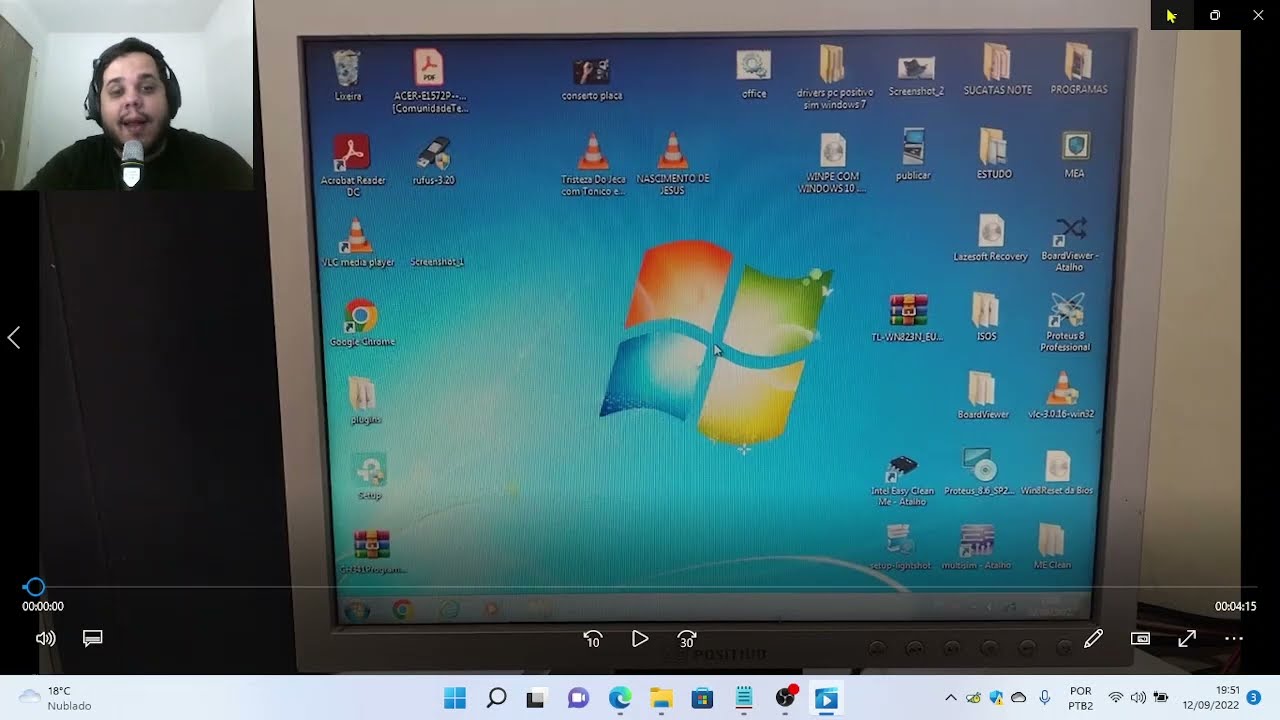Screen dimensions: 1280x720
Task: Switch the player to mini view
Action: pos(1140,638)
